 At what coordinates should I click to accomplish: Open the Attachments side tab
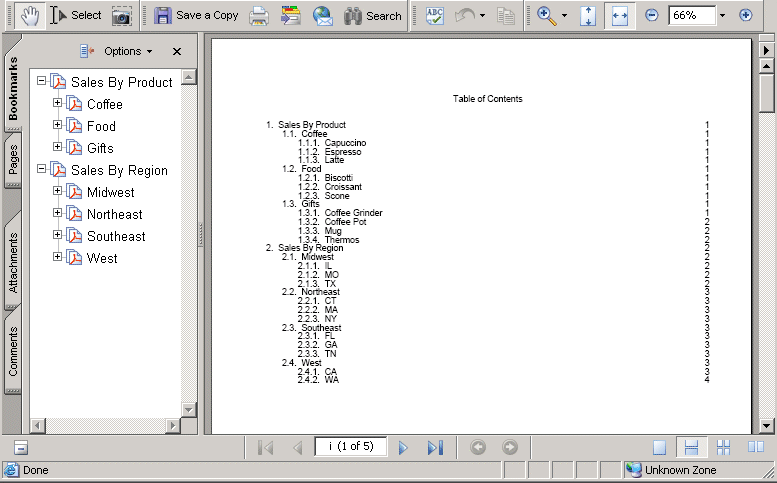(x=14, y=262)
